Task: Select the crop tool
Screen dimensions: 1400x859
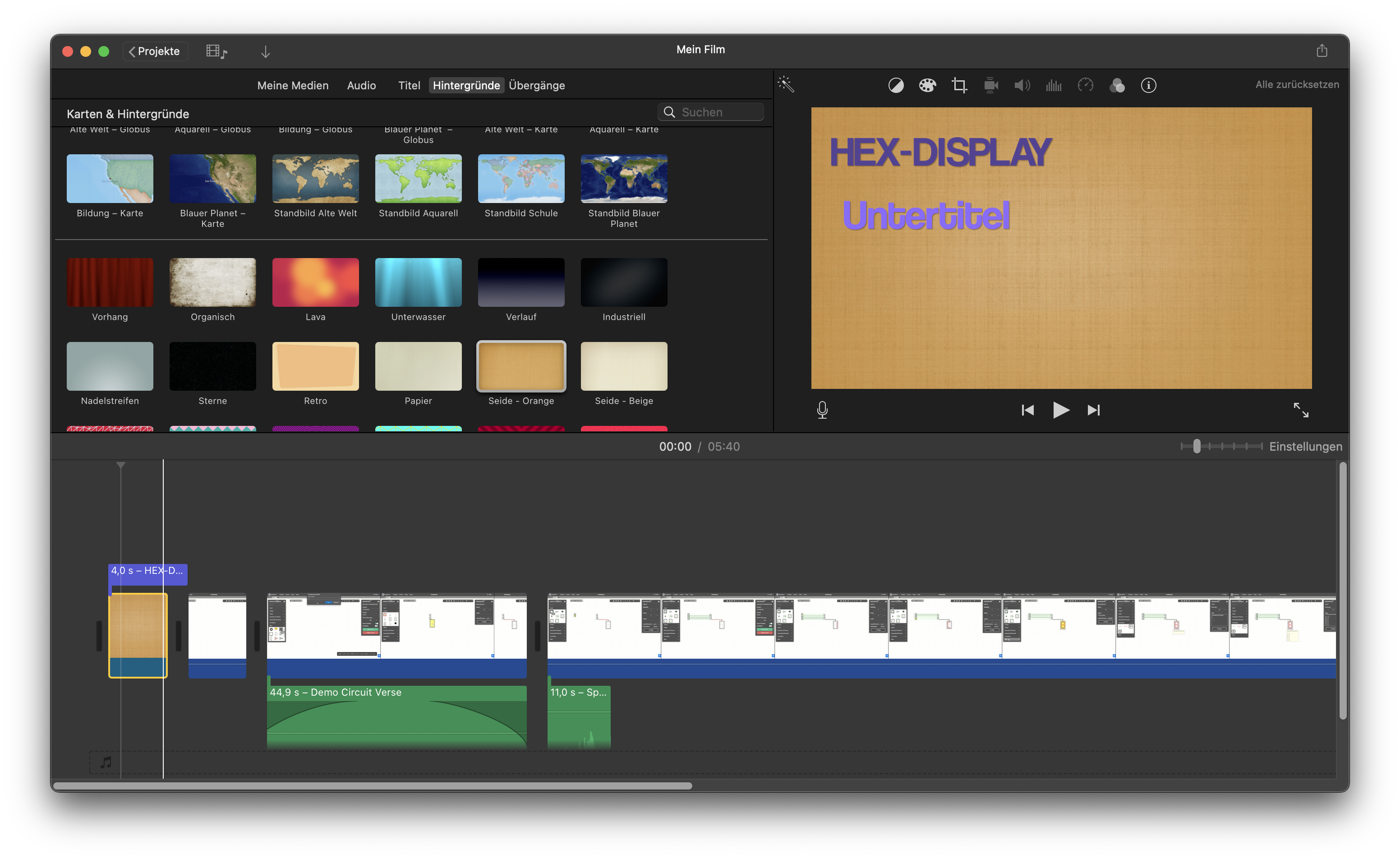Action: (959, 85)
